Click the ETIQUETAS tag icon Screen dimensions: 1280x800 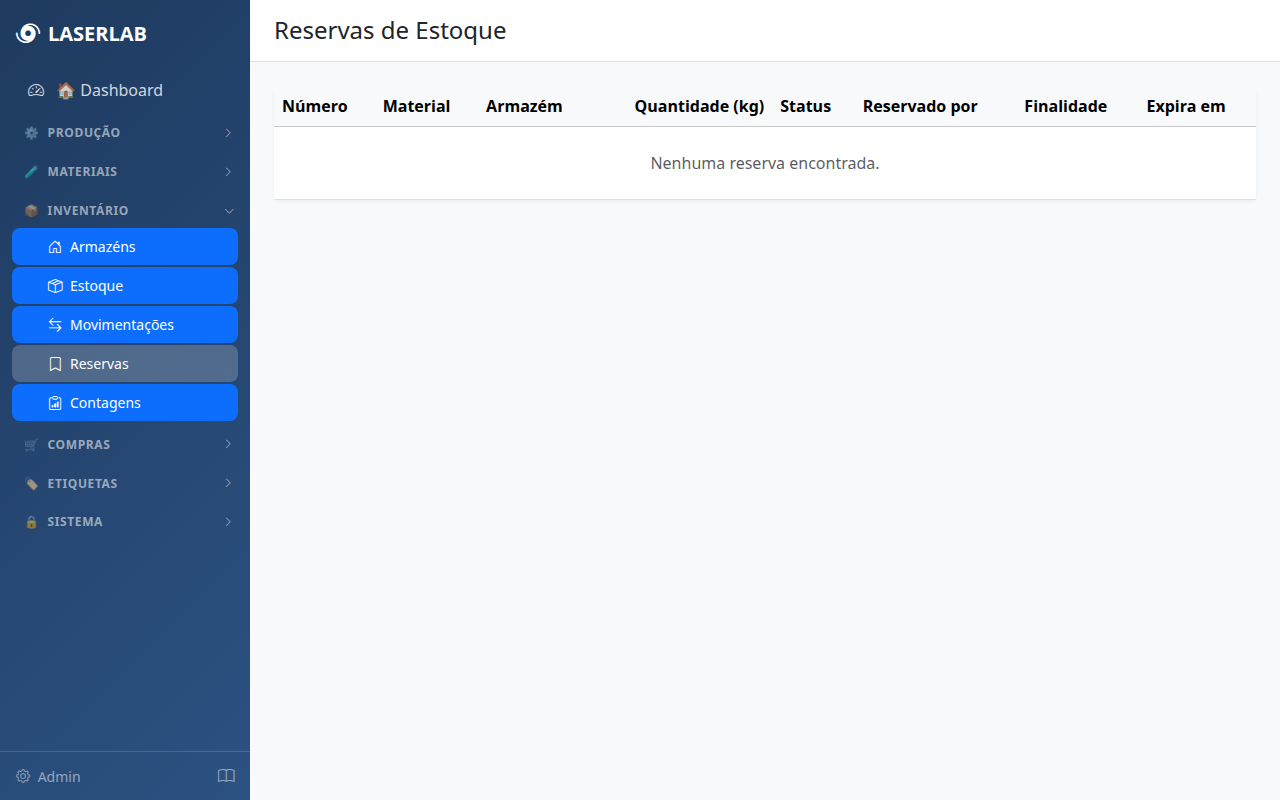pos(31,483)
